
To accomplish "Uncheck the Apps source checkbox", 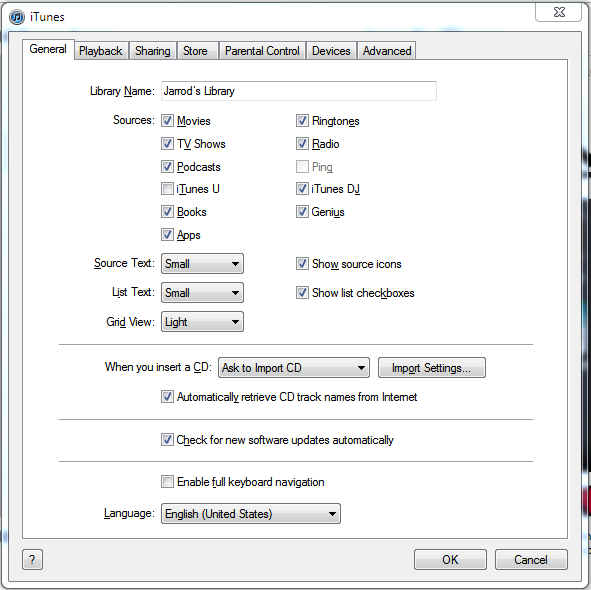I will point(167,234).
